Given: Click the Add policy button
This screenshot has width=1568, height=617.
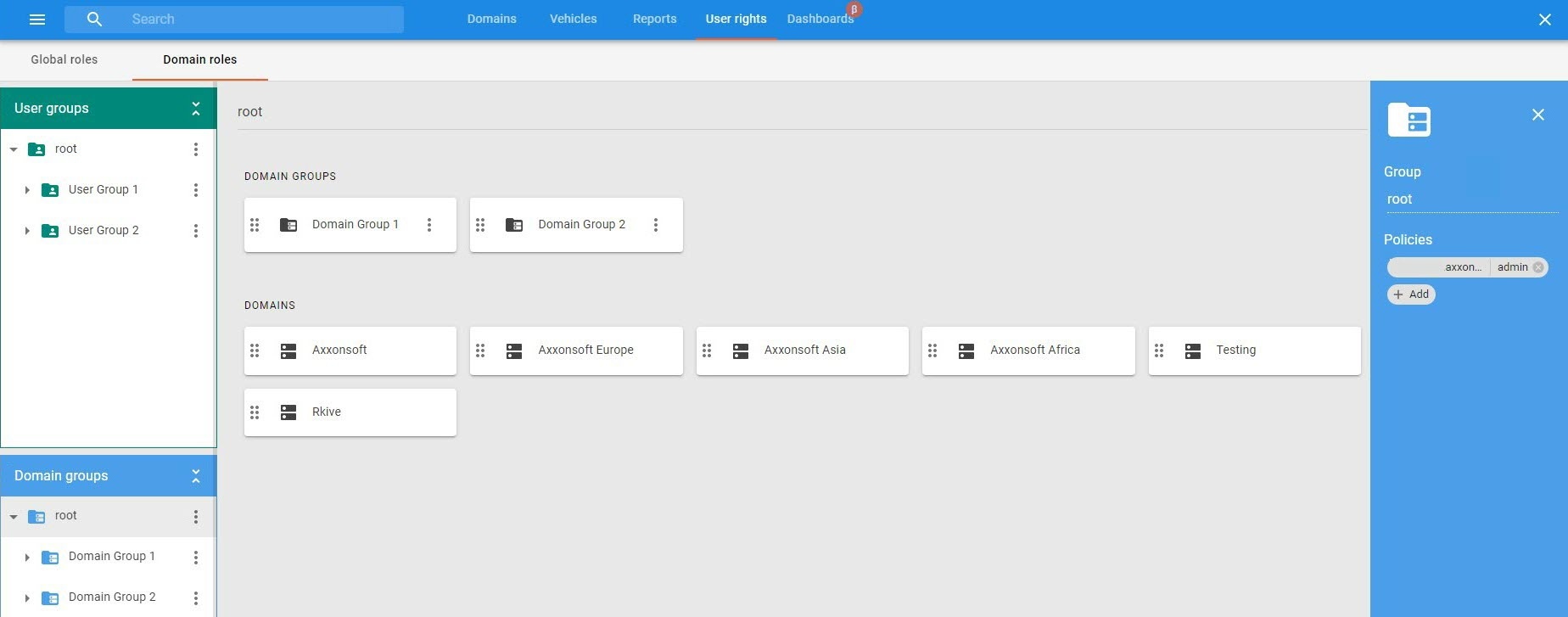Looking at the screenshot, I should click(x=1411, y=294).
